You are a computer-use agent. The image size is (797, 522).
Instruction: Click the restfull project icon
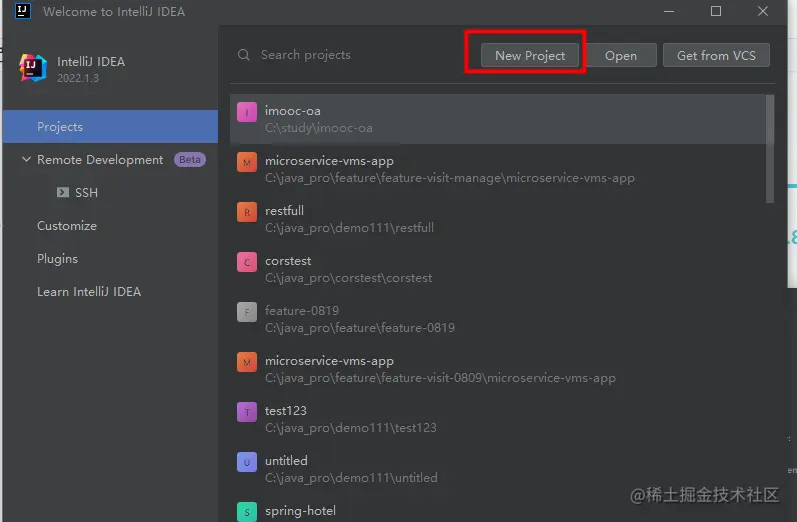(247, 212)
